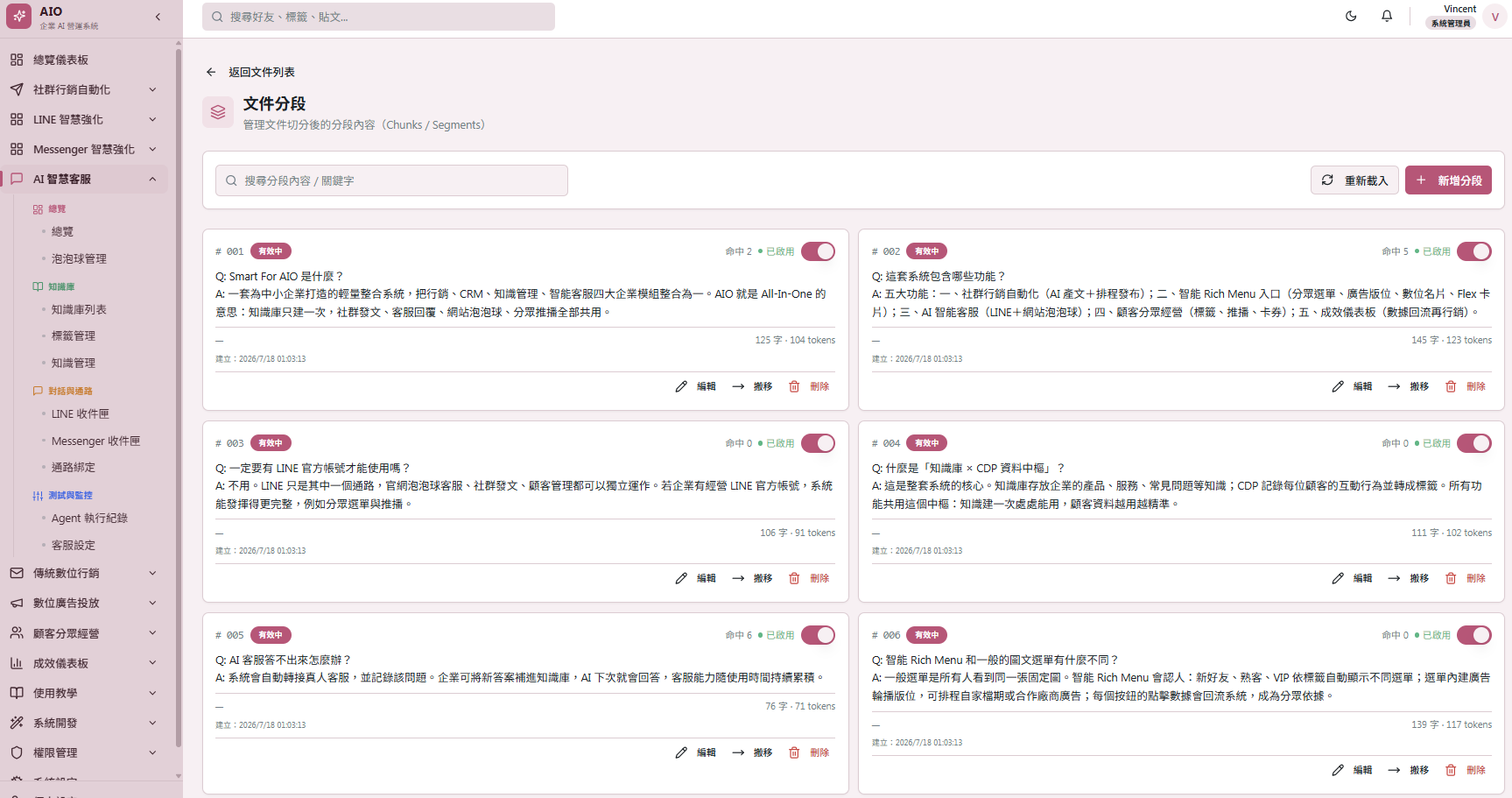Turn off the segment 004 switch
The image size is (1512, 798).
click(1474, 443)
